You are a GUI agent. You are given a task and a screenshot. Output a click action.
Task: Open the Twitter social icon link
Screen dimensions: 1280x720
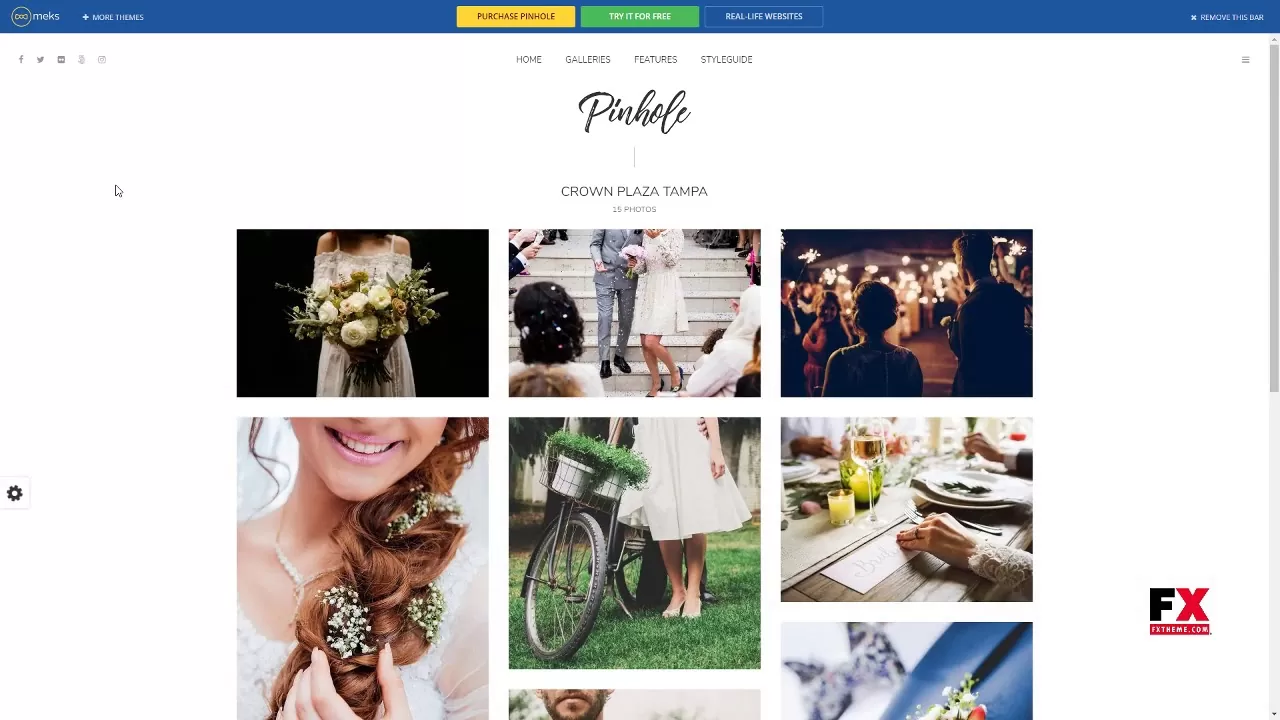coord(41,60)
